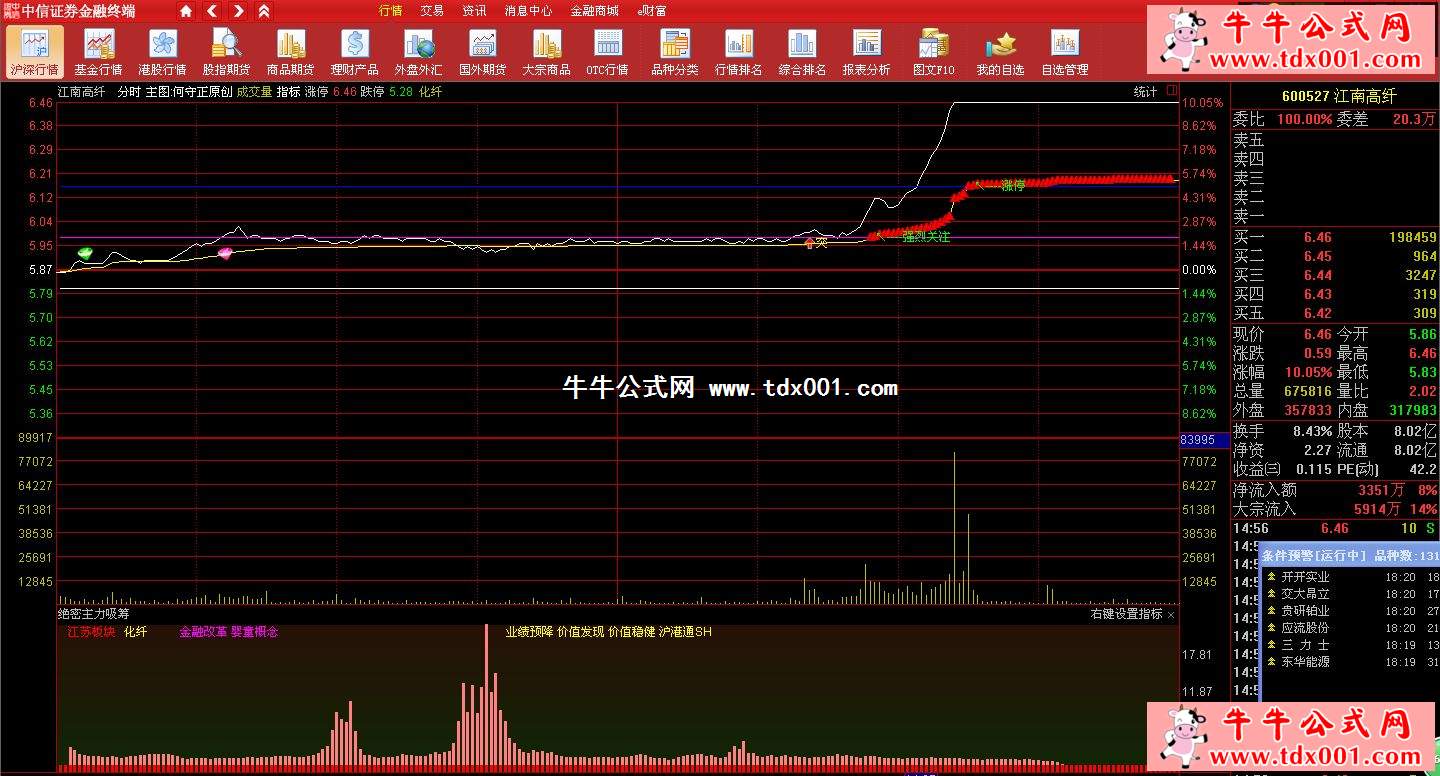1440x776 pixels.
Task: Click the double up-arrow collapse icon
Action: tap(264, 11)
